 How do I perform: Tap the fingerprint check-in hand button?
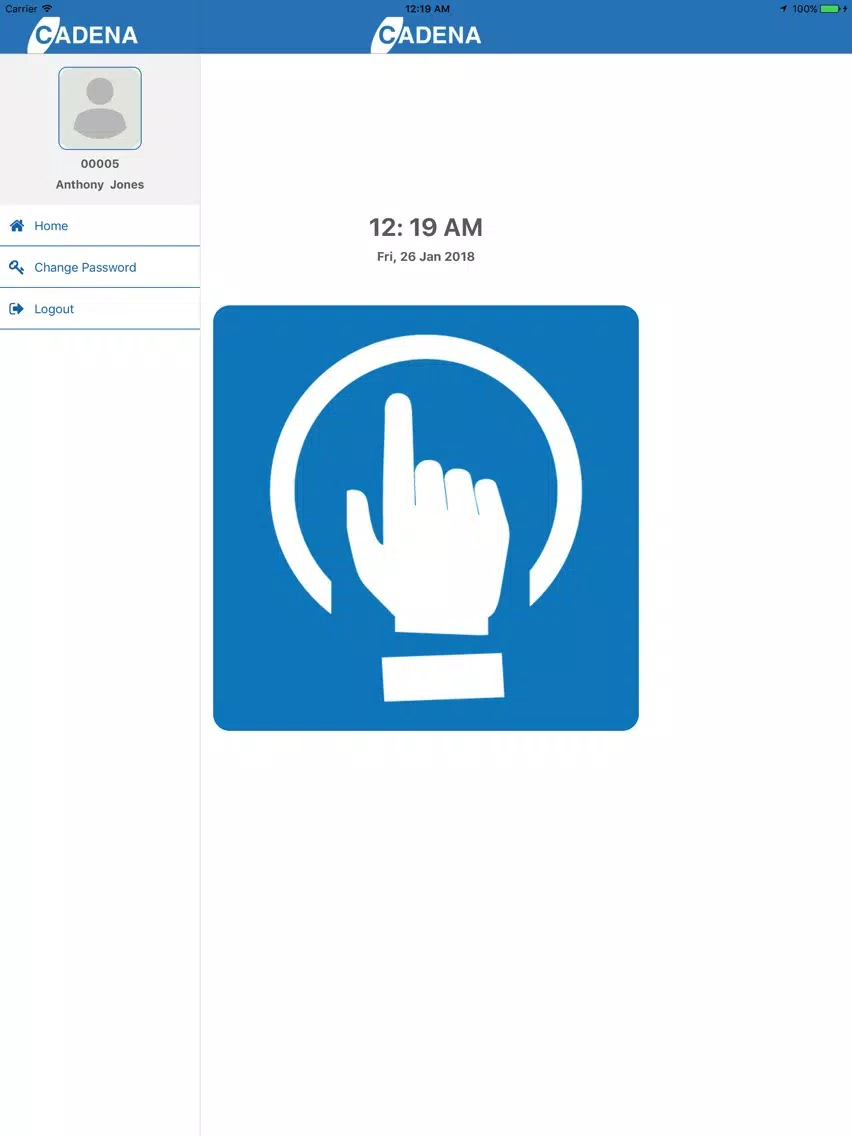pos(426,518)
